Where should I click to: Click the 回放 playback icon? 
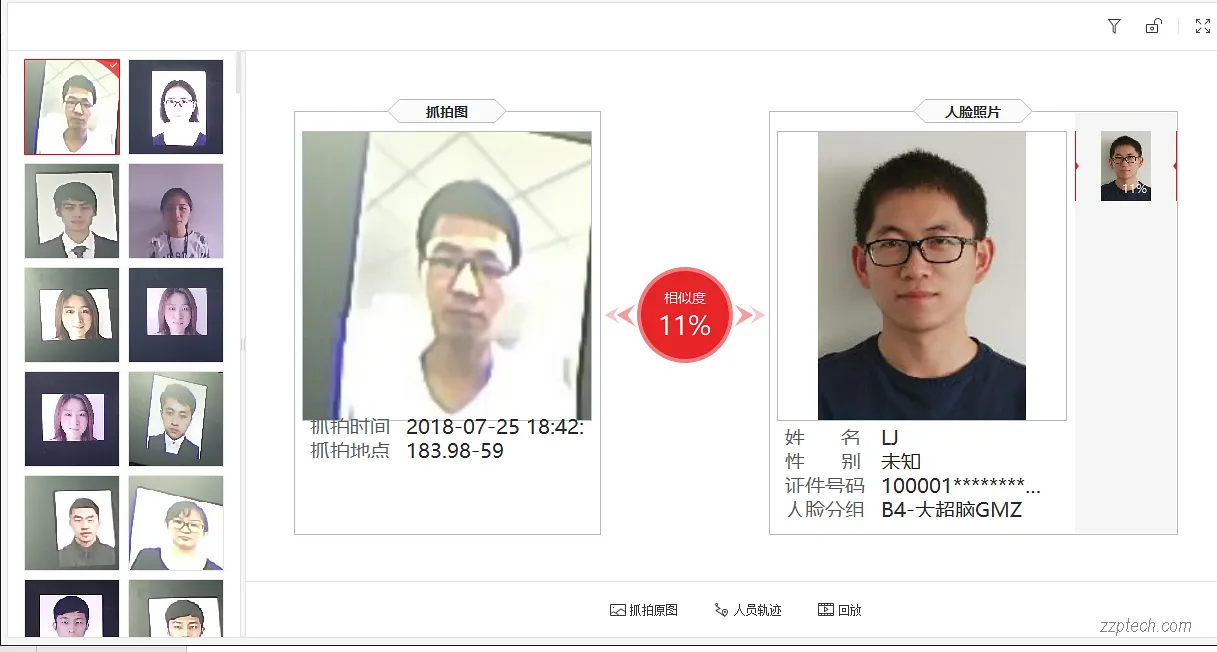[x=826, y=610]
